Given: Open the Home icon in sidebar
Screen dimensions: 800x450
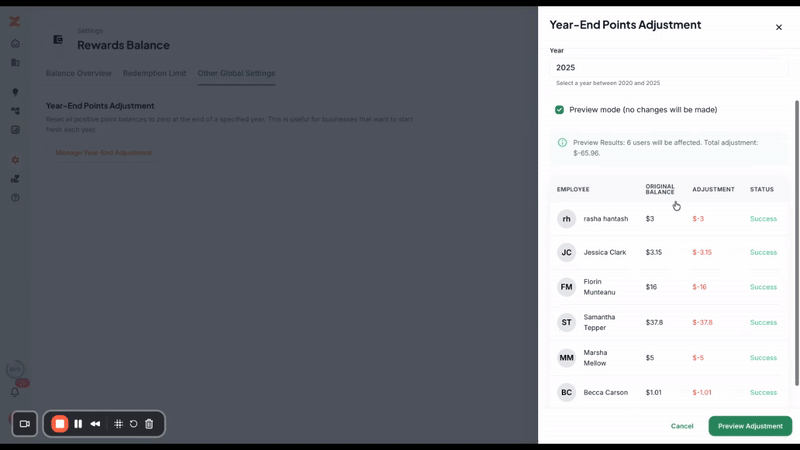Looking at the screenshot, I should [x=15, y=43].
